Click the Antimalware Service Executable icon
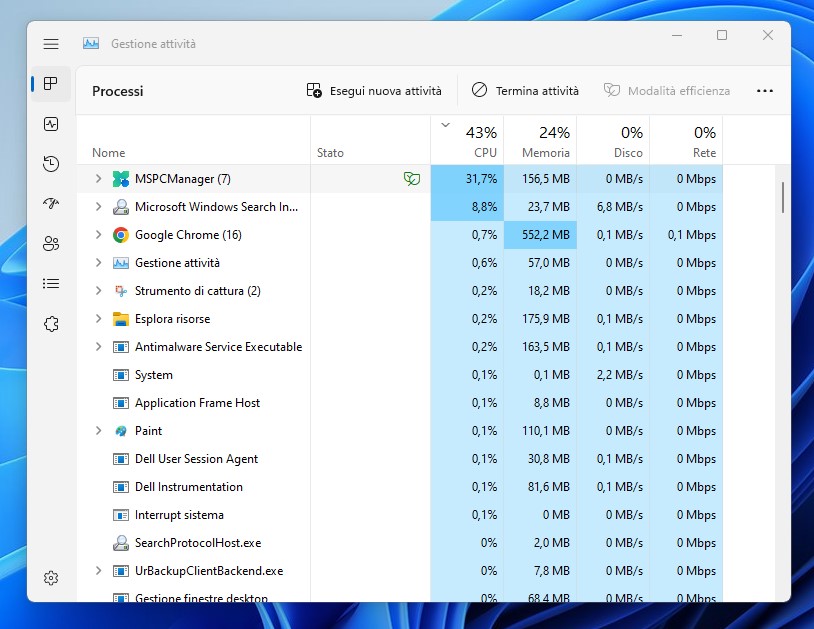This screenshot has width=814, height=629. tap(120, 347)
